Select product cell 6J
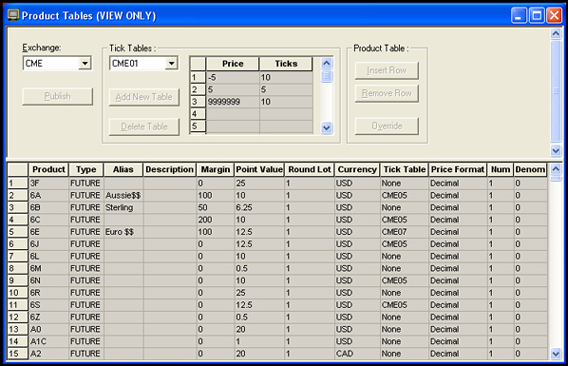Screen dimensions: 568x366 pos(49,244)
